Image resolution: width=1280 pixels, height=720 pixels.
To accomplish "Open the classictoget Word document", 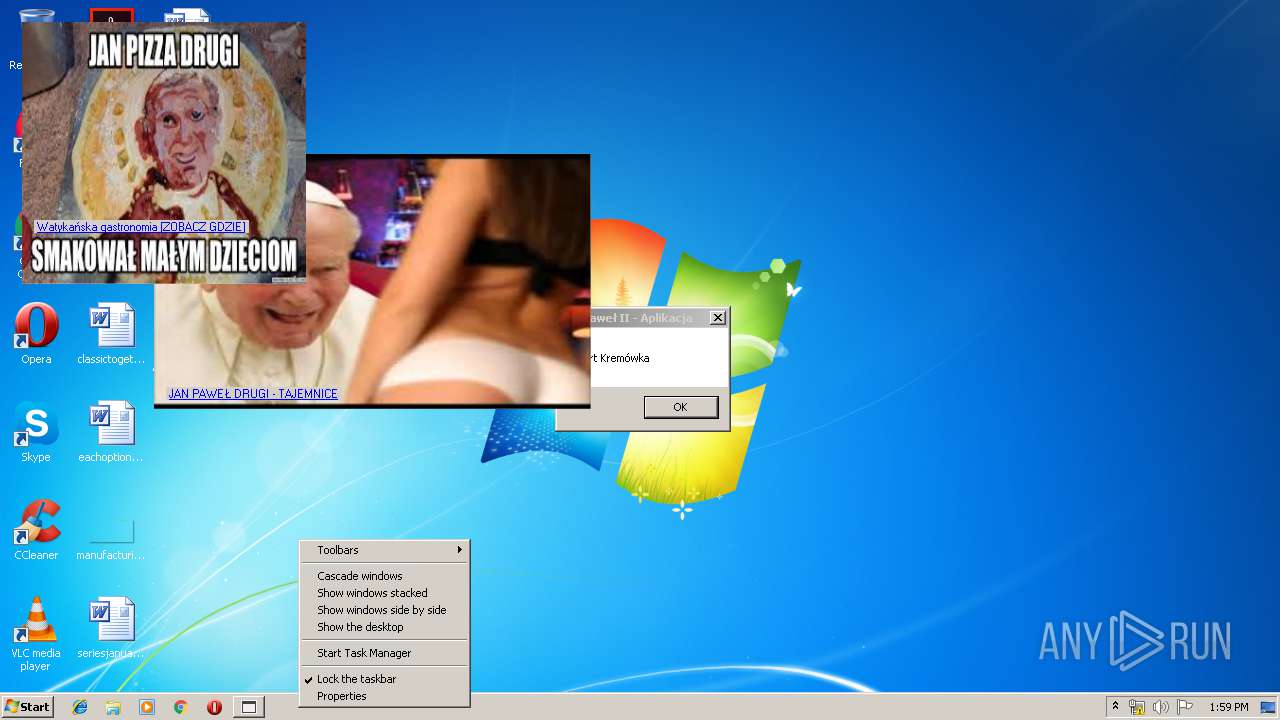I will click(x=111, y=335).
